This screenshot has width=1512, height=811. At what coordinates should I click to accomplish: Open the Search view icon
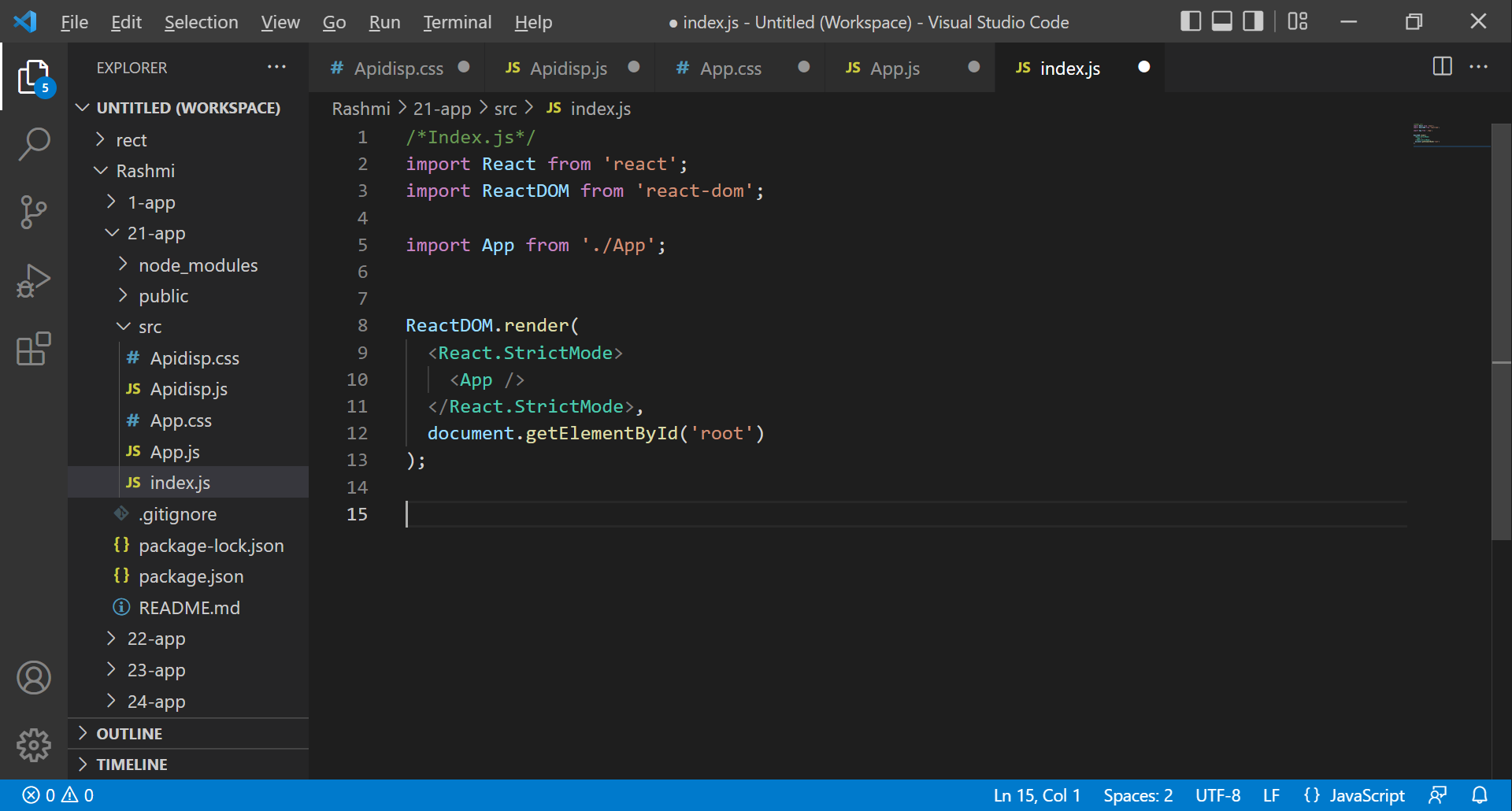click(34, 145)
